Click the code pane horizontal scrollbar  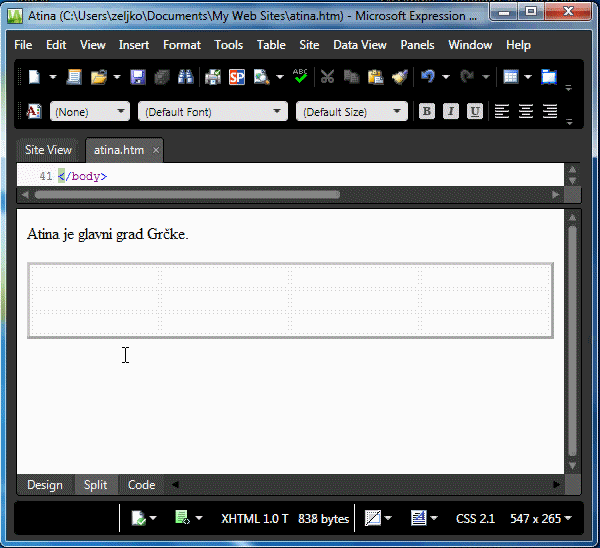(200, 194)
